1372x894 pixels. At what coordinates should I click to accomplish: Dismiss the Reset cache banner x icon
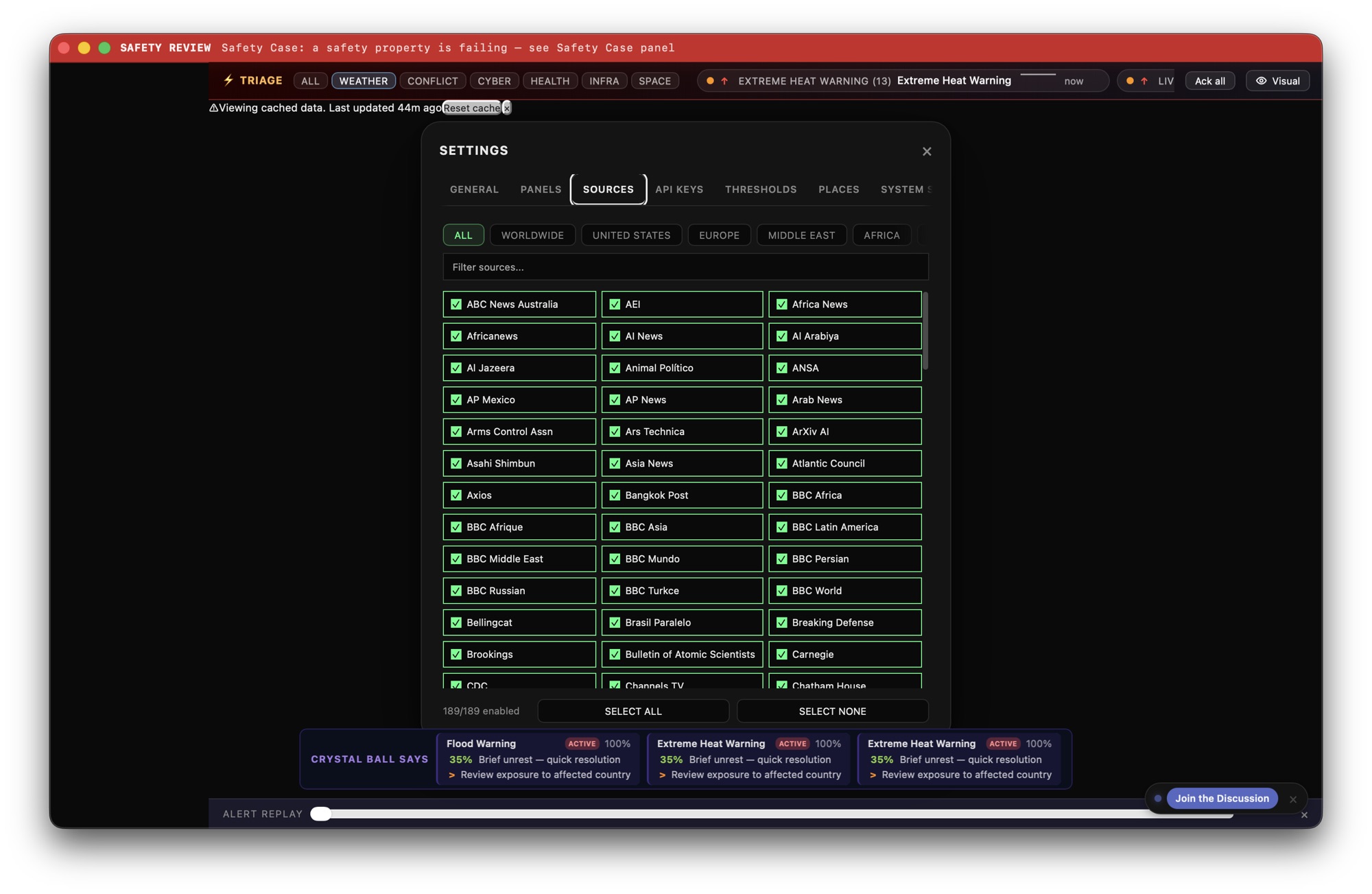pyautogui.click(x=506, y=108)
